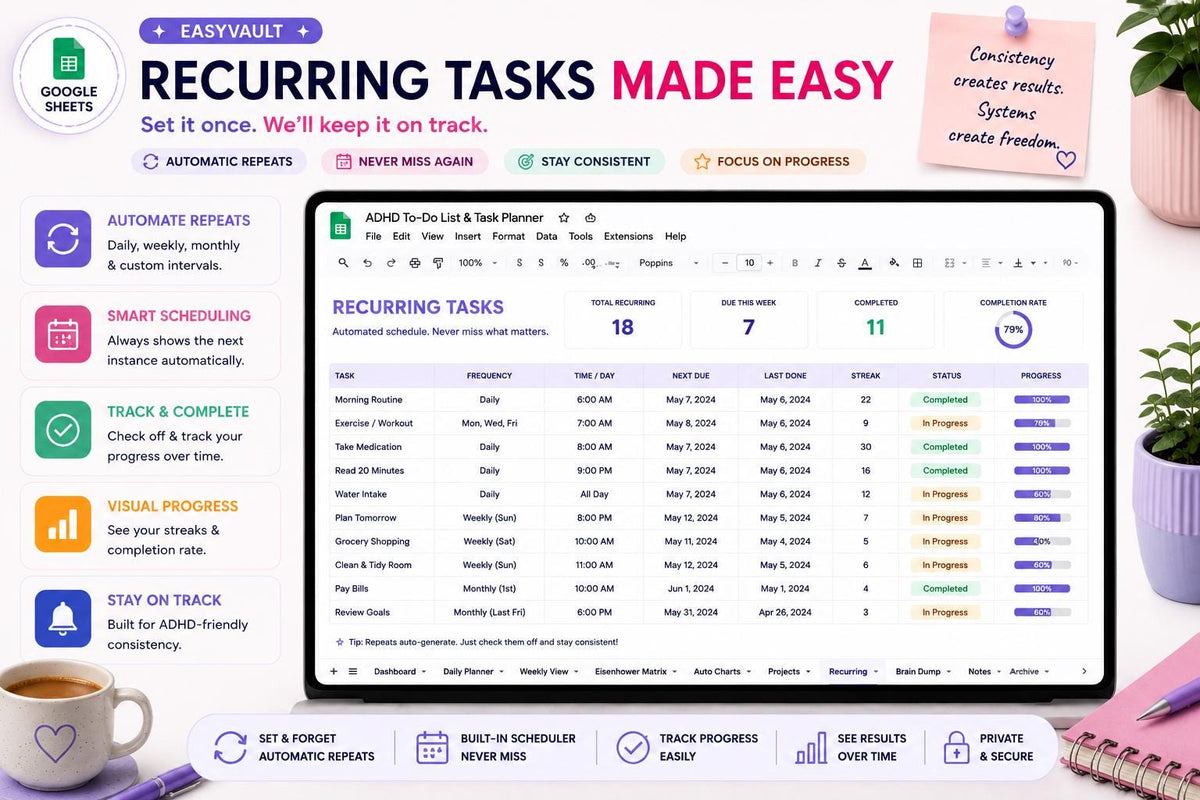Expand the merge cells dropdown arrow

click(964, 264)
